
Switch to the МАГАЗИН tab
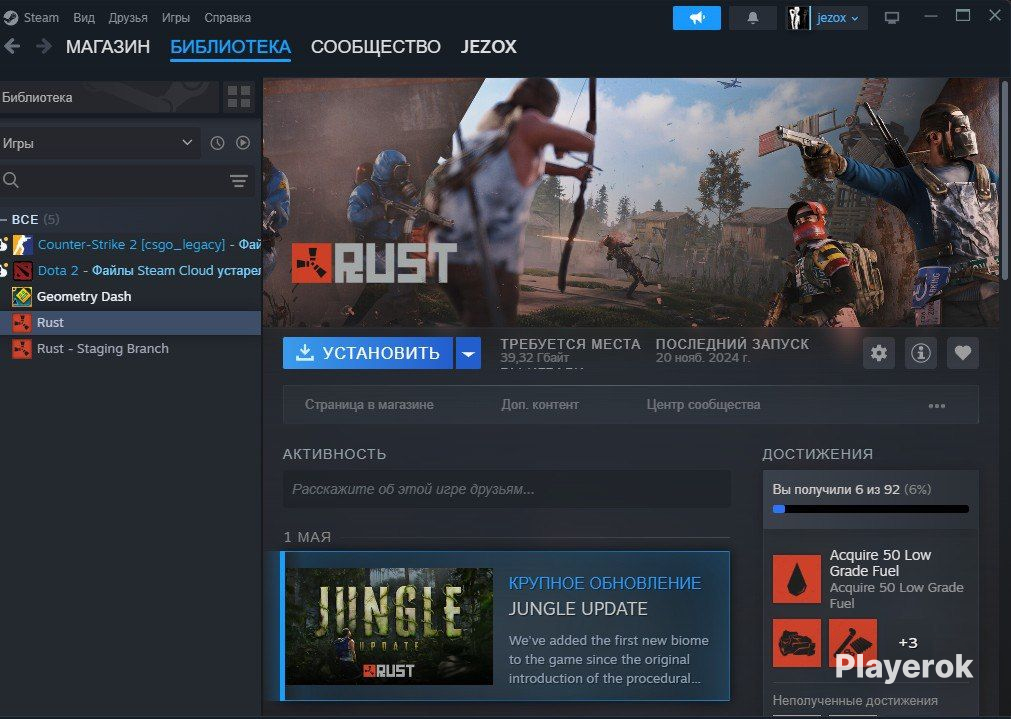[108, 46]
